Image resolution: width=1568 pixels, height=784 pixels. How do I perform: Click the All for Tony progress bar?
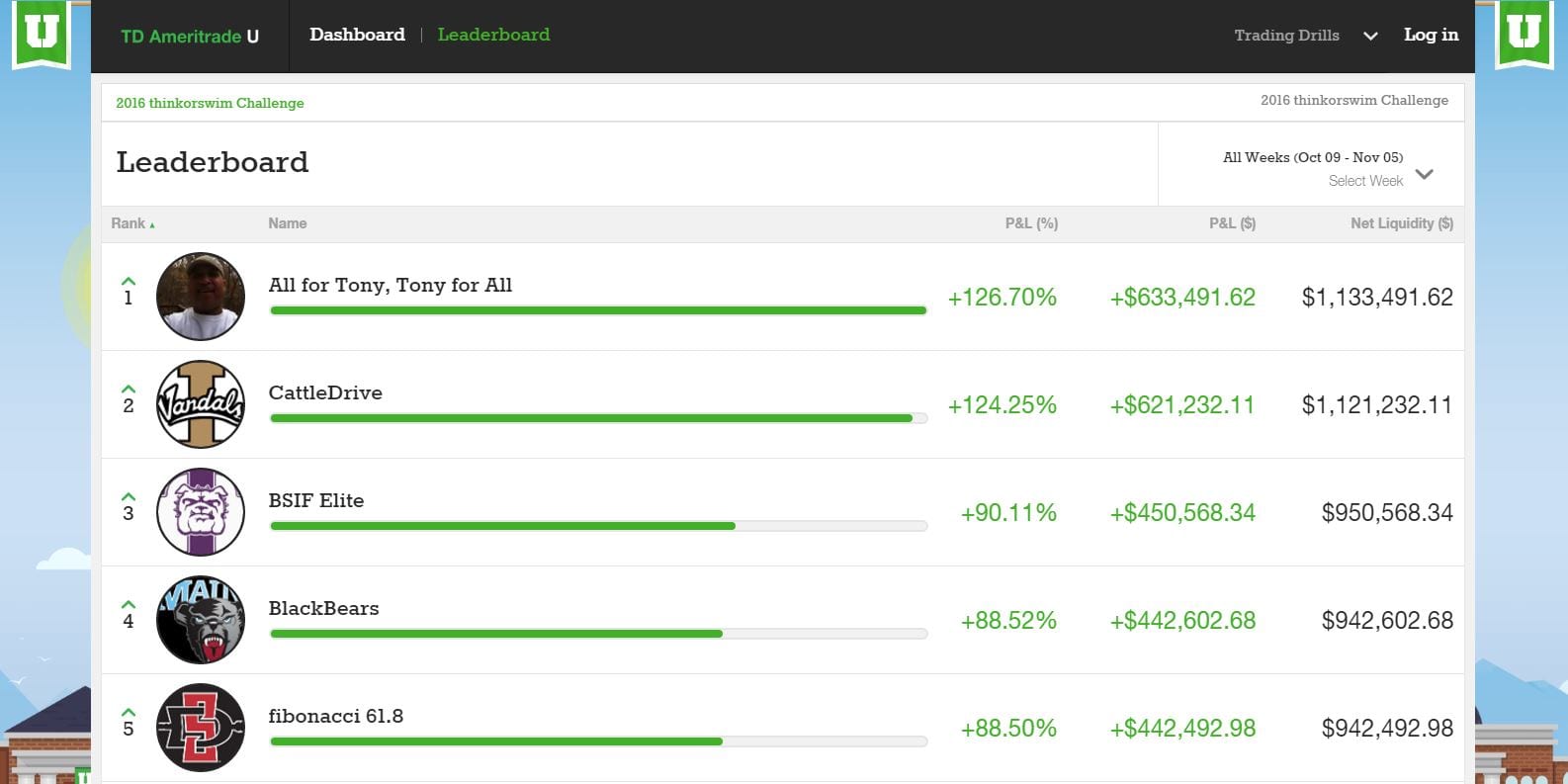598,310
